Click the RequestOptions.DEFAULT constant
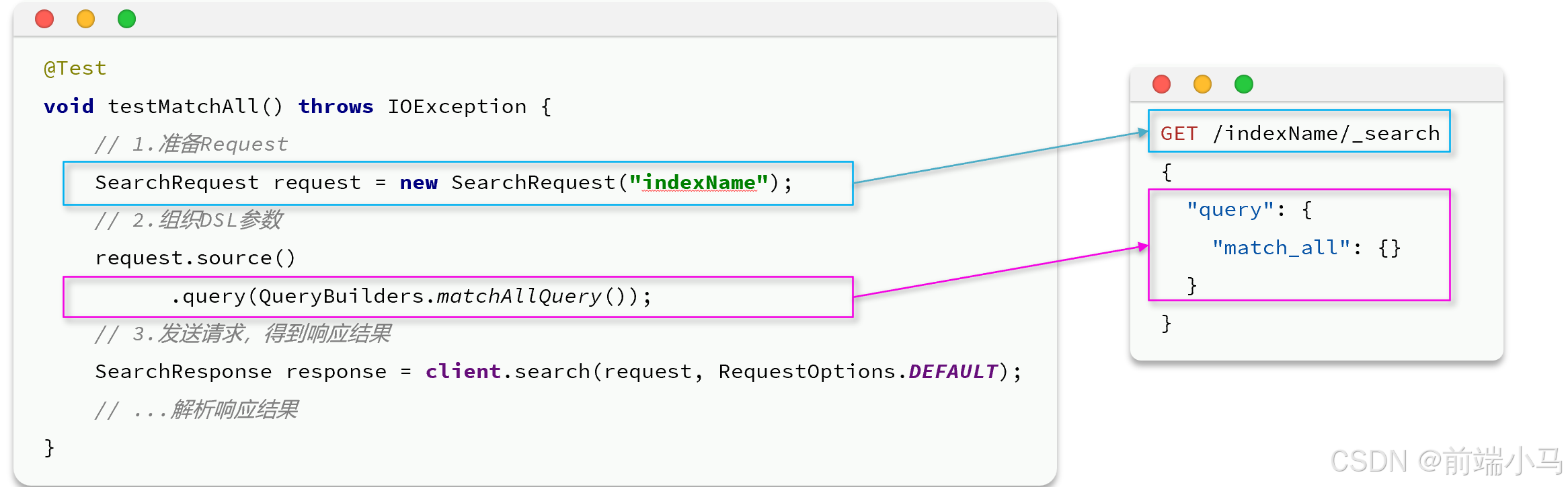 click(858, 371)
